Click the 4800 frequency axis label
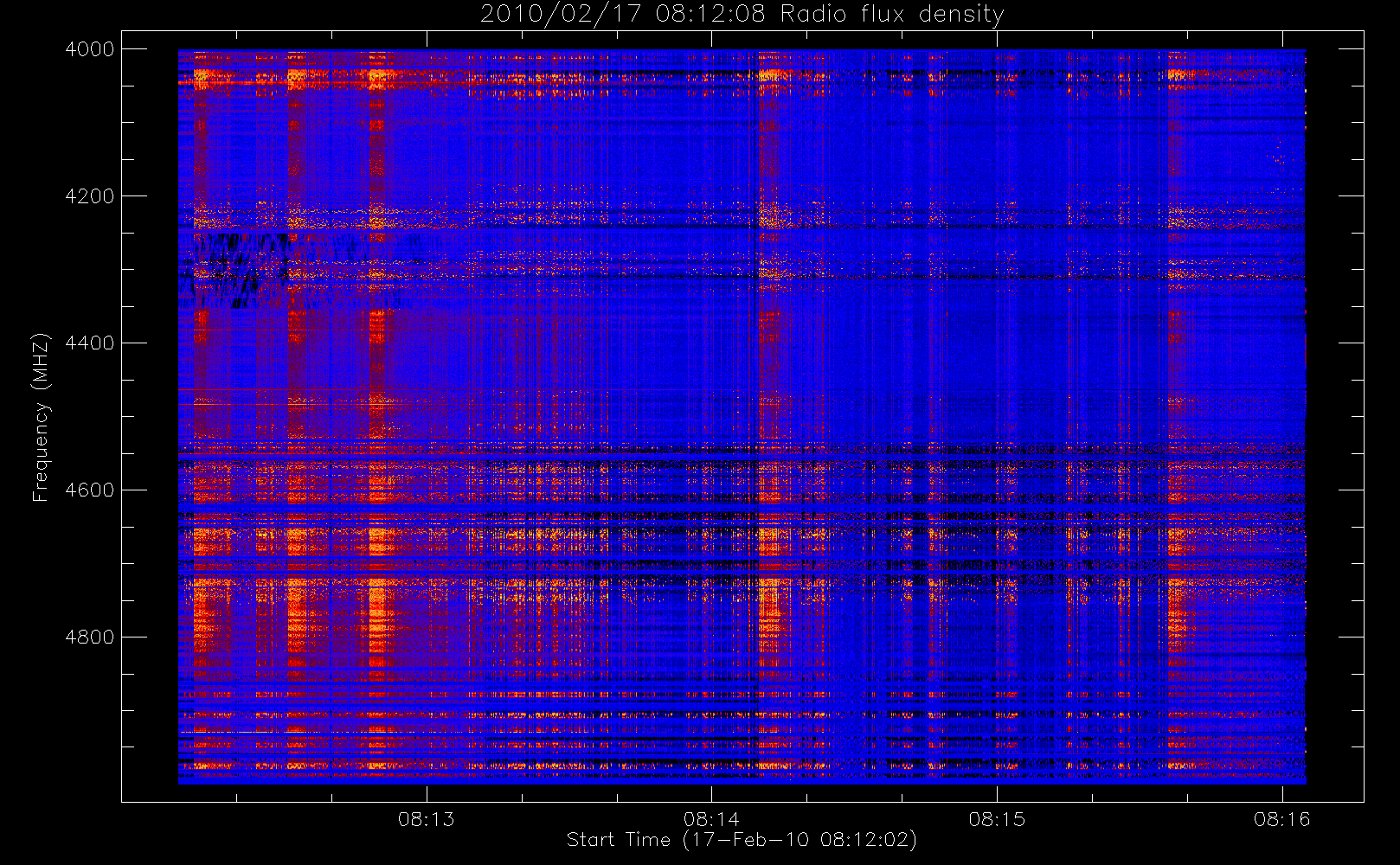The width and height of the screenshot is (1400, 865). [x=90, y=638]
